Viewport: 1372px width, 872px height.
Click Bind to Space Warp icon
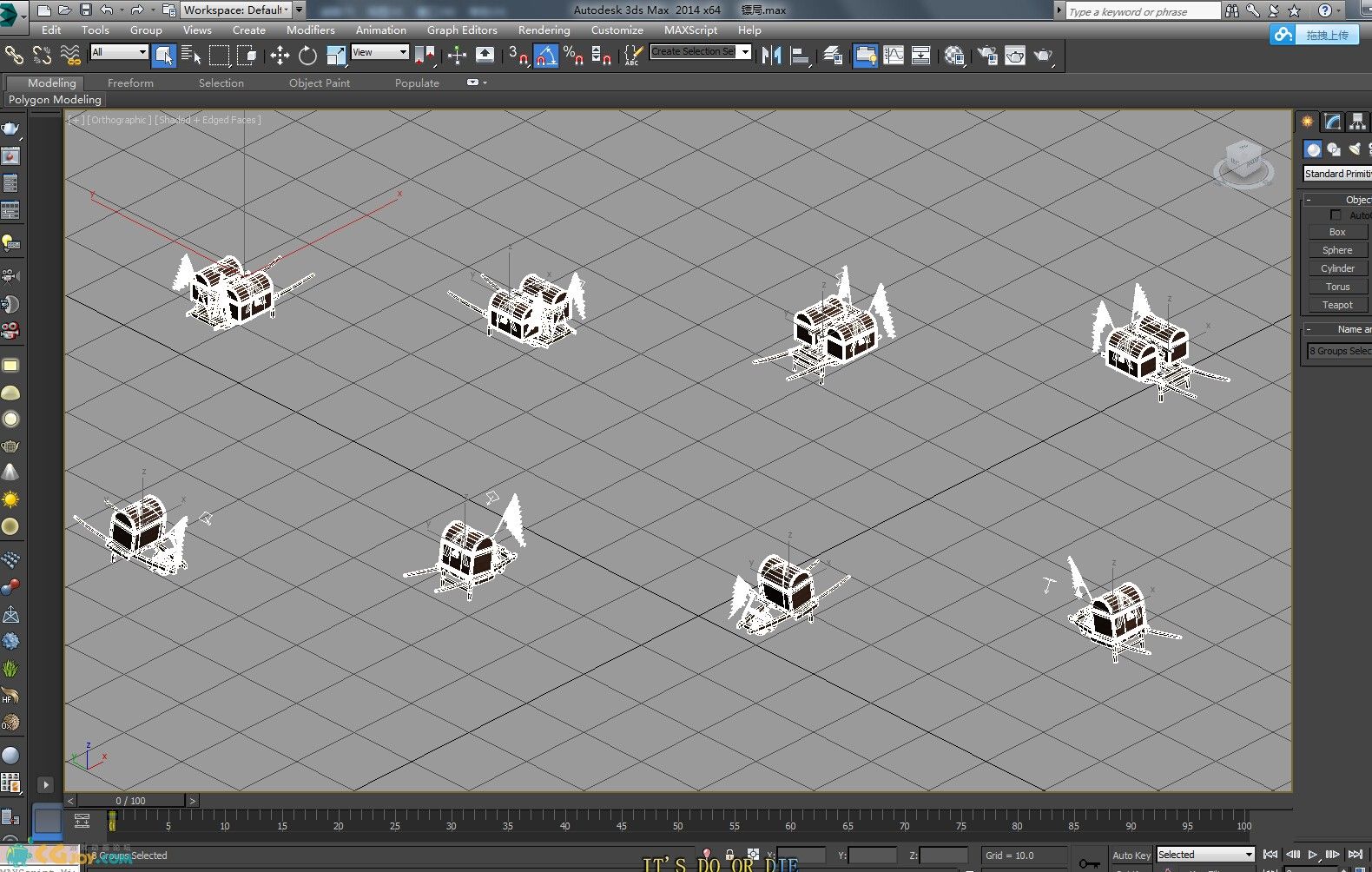coord(70,56)
